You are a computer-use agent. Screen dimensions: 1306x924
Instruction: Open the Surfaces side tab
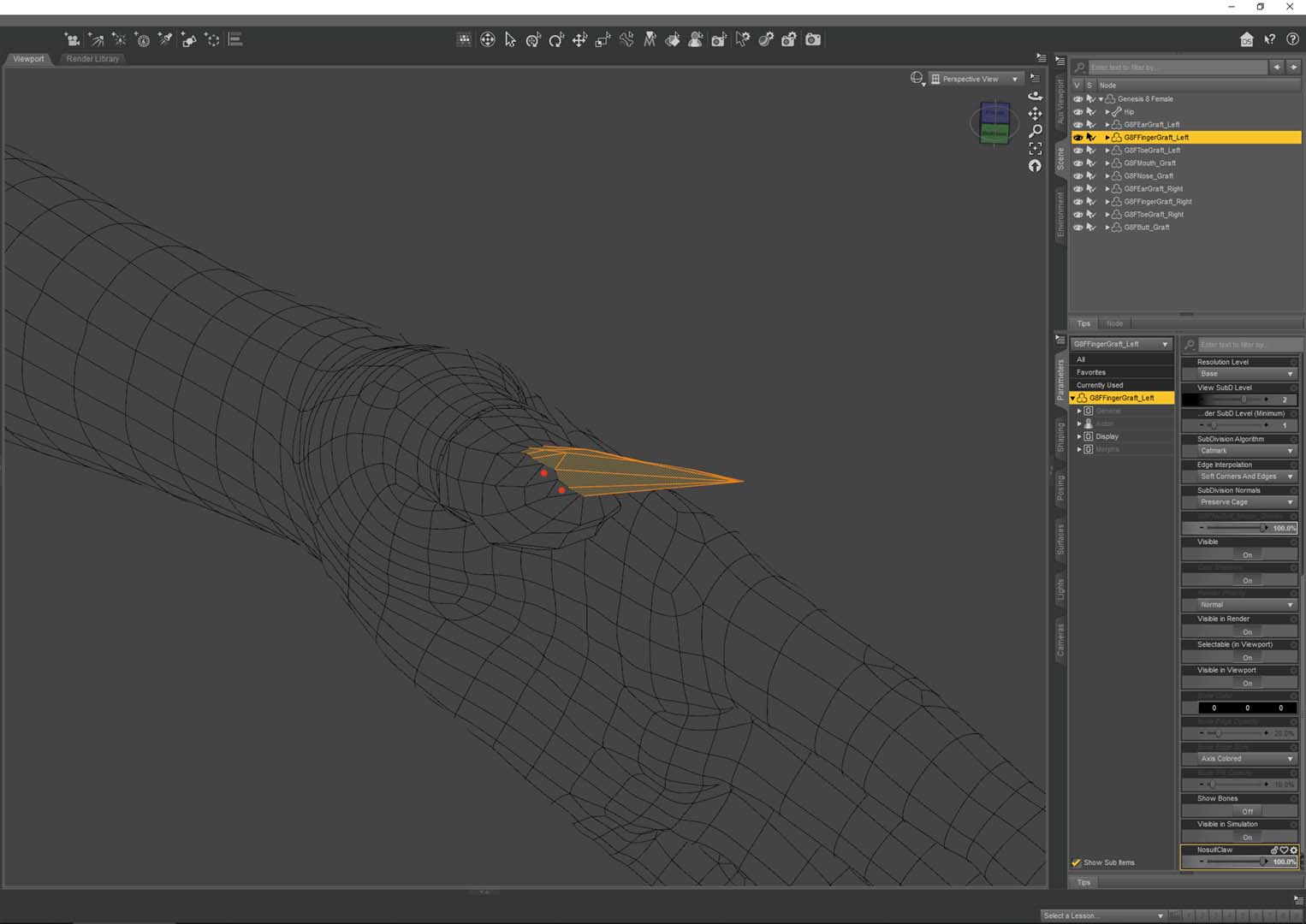[x=1060, y=539]
